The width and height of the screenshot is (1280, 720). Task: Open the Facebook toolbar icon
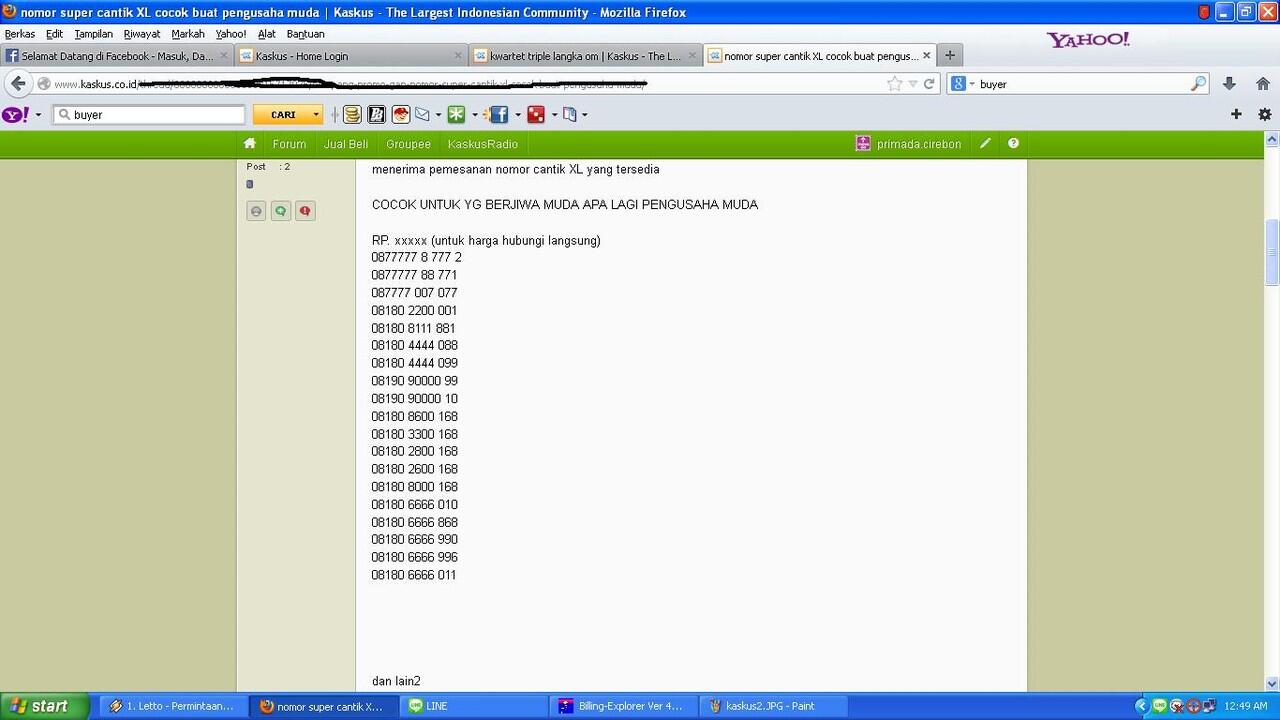click(x=498, y=115)
